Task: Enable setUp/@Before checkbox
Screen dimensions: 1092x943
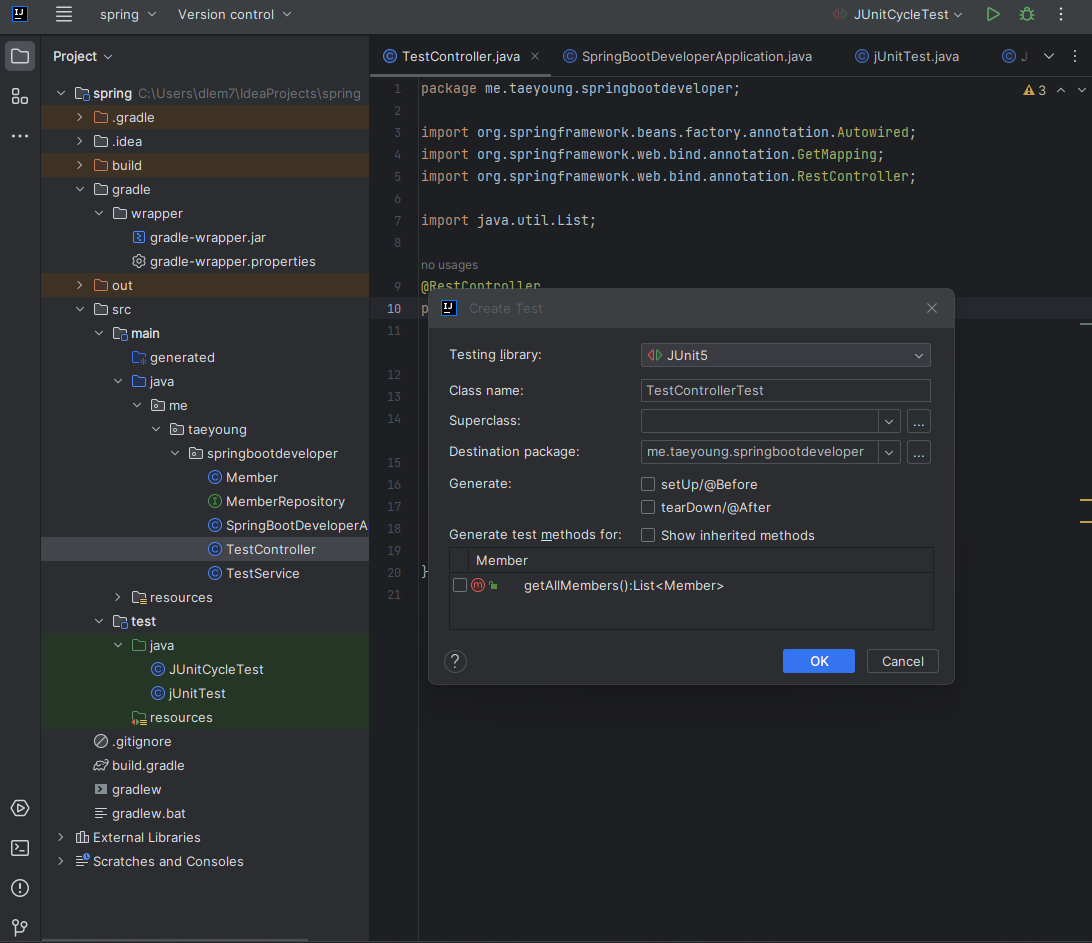Action: (648, 484)
